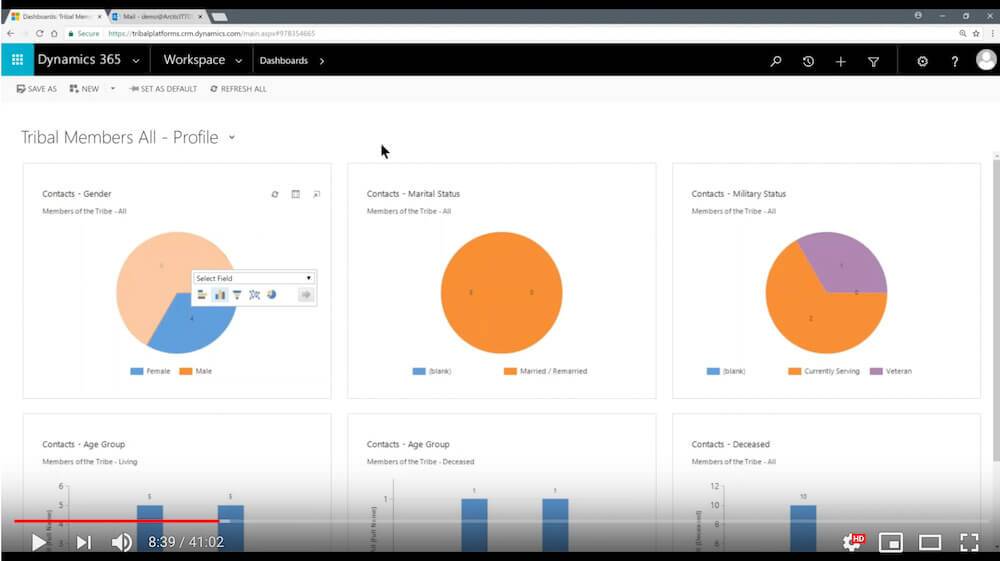This screenshot has height=561, width=1000.
Task: Toggle theater mode
Action: (x=930, y=543)
